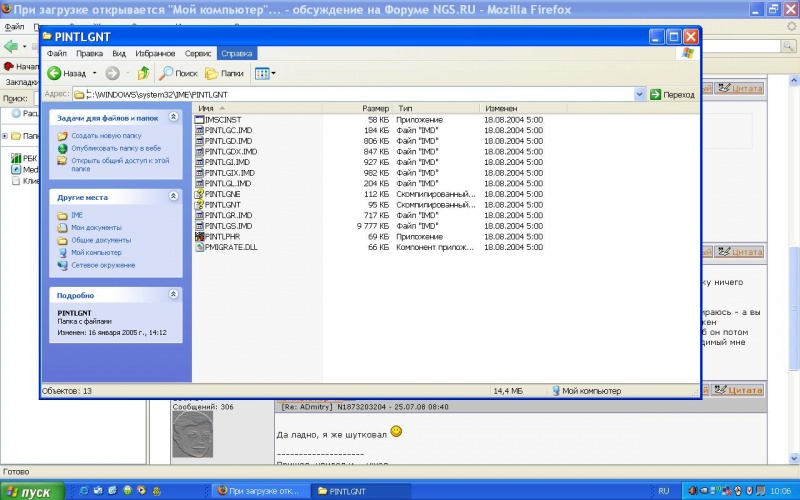800x500 pixels.
Task: Click the Up folder toolbar icon
Action: (144, 73)
